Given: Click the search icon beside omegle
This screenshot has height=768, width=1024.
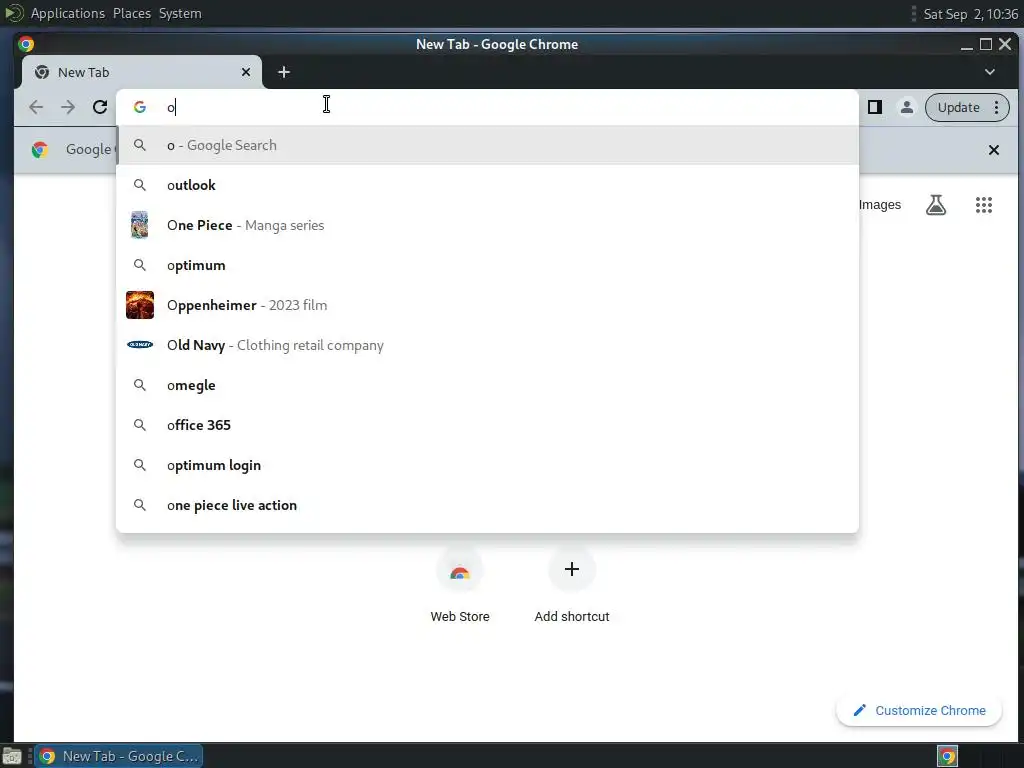Looking at the screenshot, I should point(140,385).
